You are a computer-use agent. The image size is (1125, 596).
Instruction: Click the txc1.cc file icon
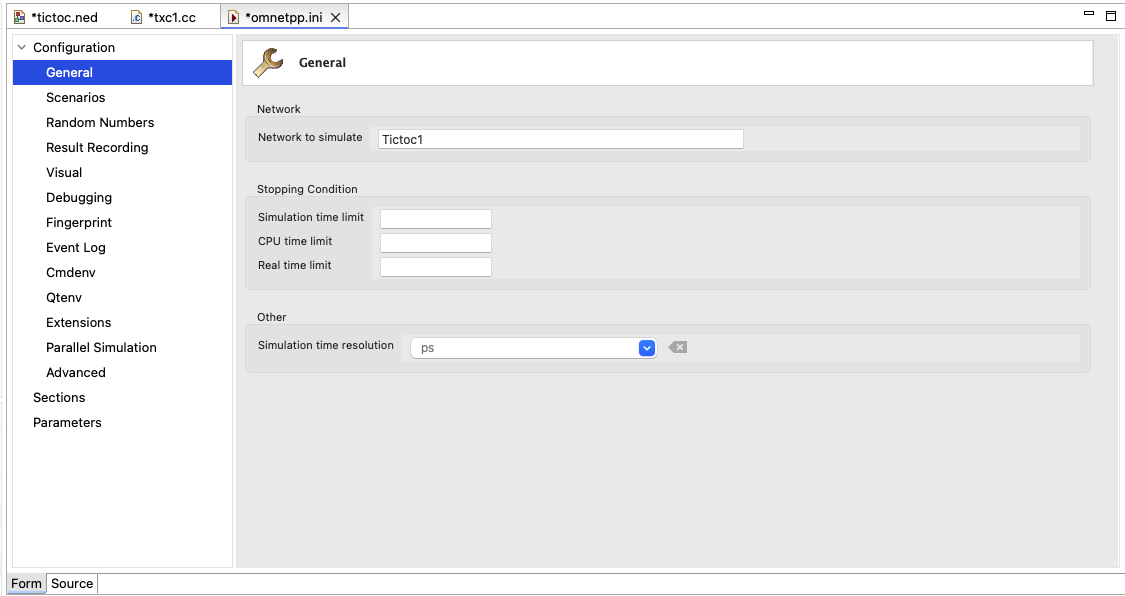tap(136, 17)
